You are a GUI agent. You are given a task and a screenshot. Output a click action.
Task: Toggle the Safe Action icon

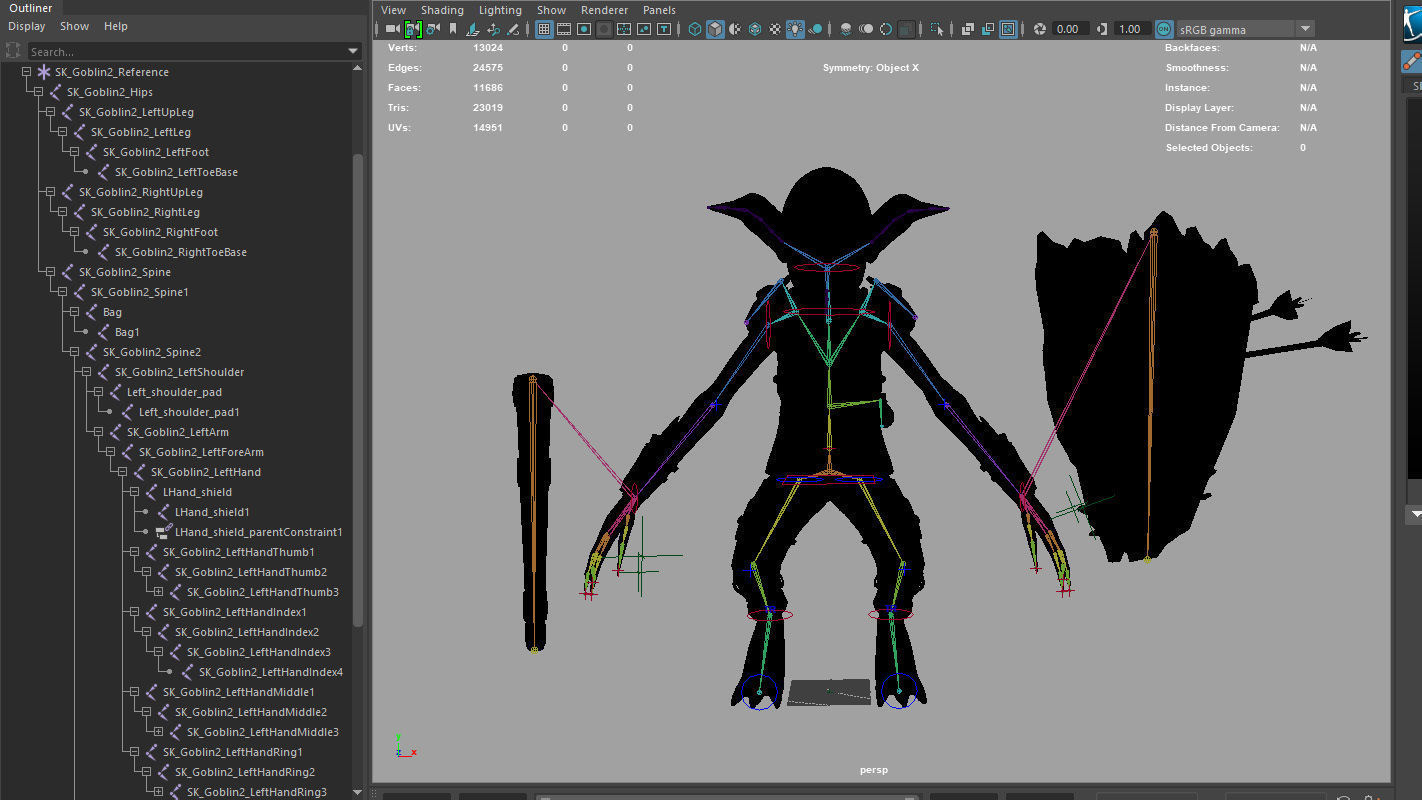click(644, 29)
